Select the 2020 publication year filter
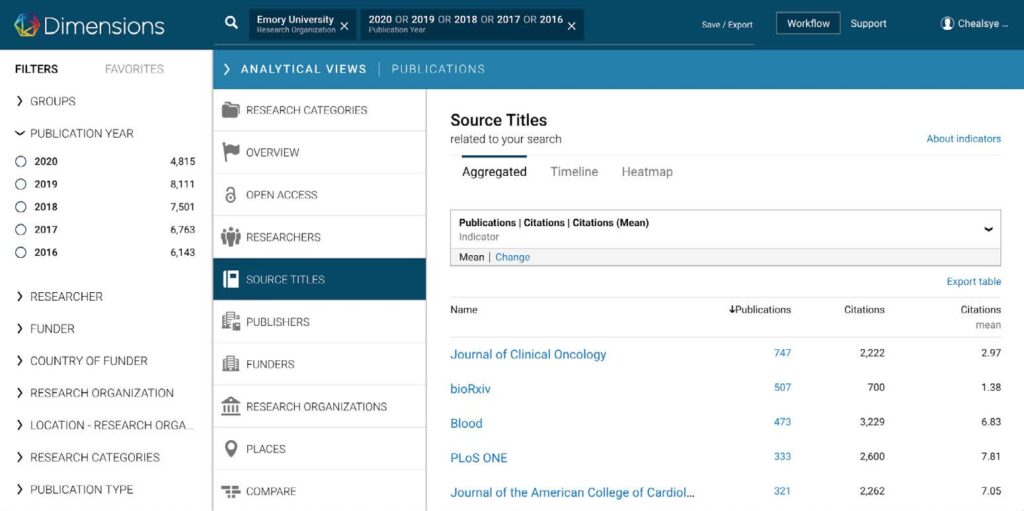The height and width of the screenshot is (511, 1024). pyautogui.click(x=21, y=161)
